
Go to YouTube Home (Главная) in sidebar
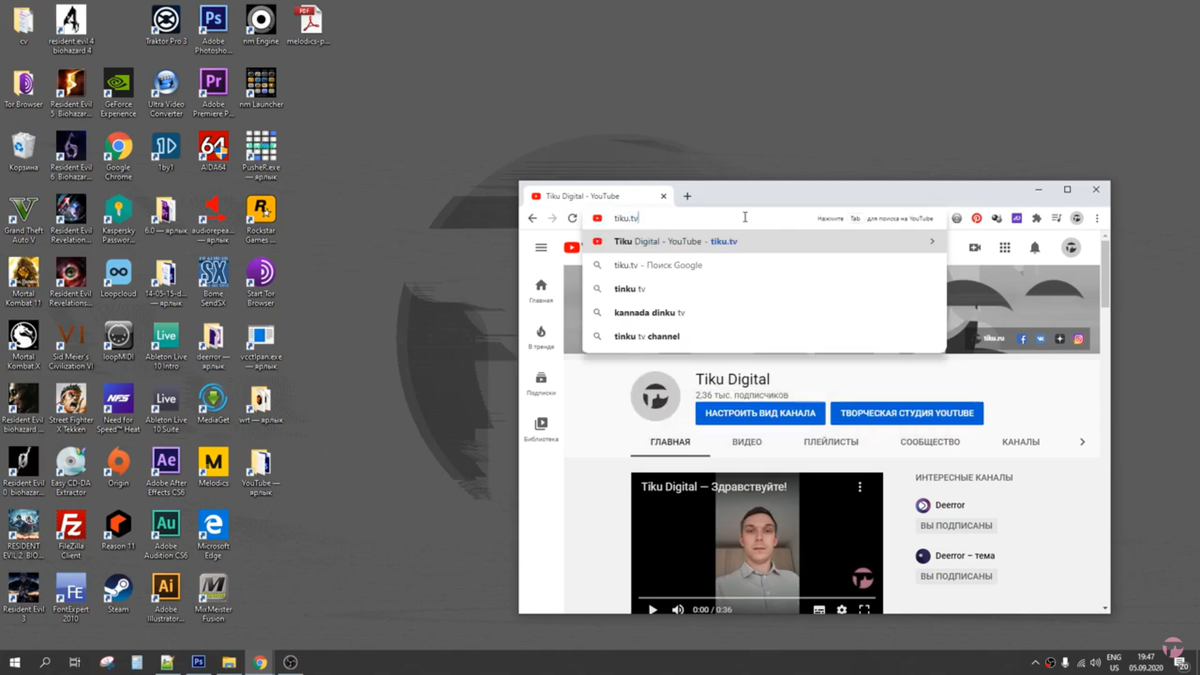pyautogui.click(x=541, y=290)
